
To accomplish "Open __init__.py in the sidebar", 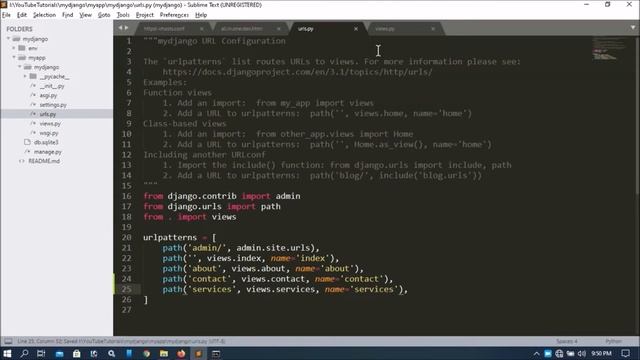I will 52,86.
